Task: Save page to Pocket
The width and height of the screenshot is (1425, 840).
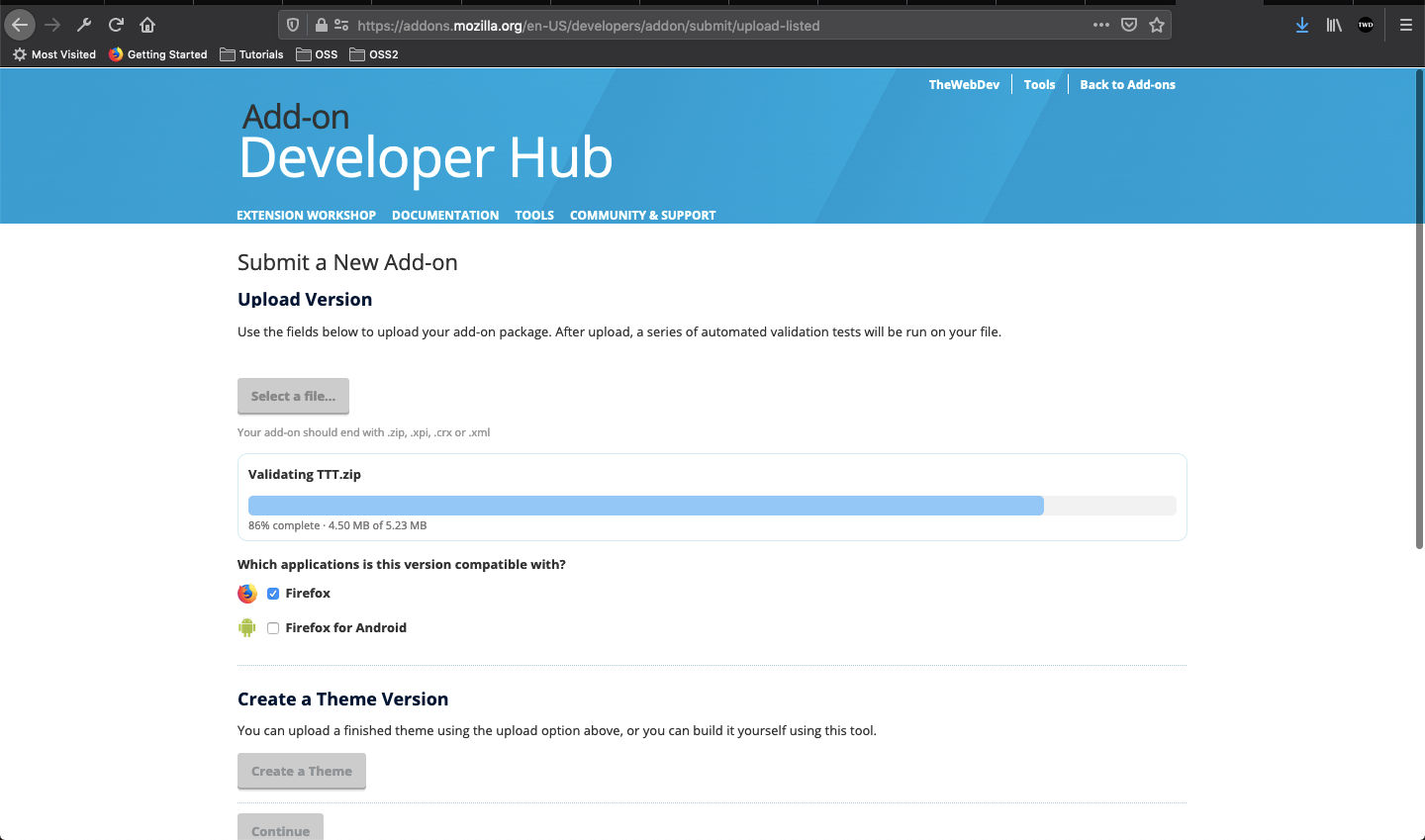Action: 1129,25
